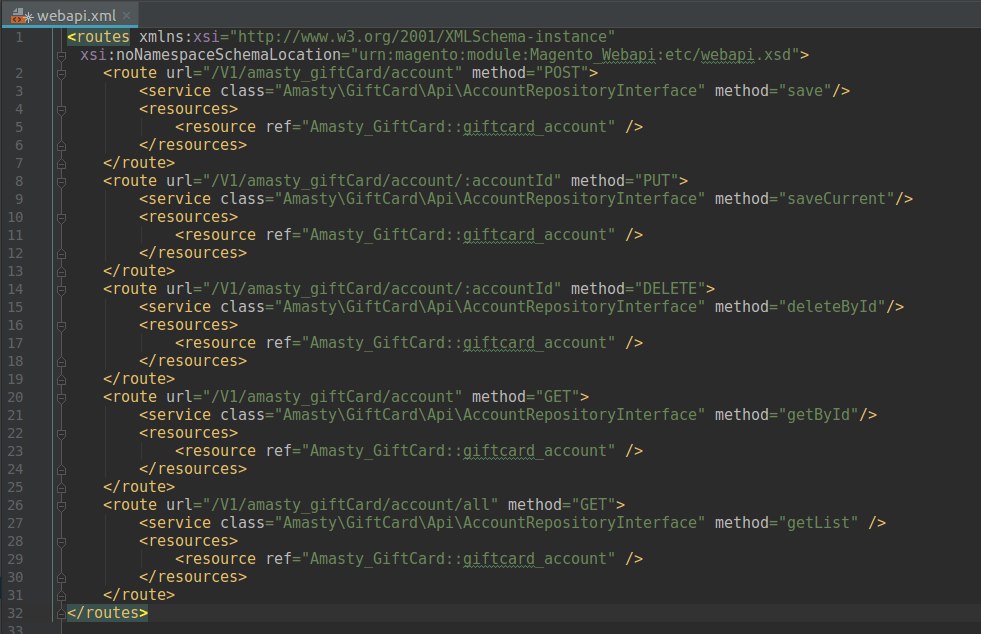
Task: Collapse the DELETE route on line 14
Action: pos(61,289)
